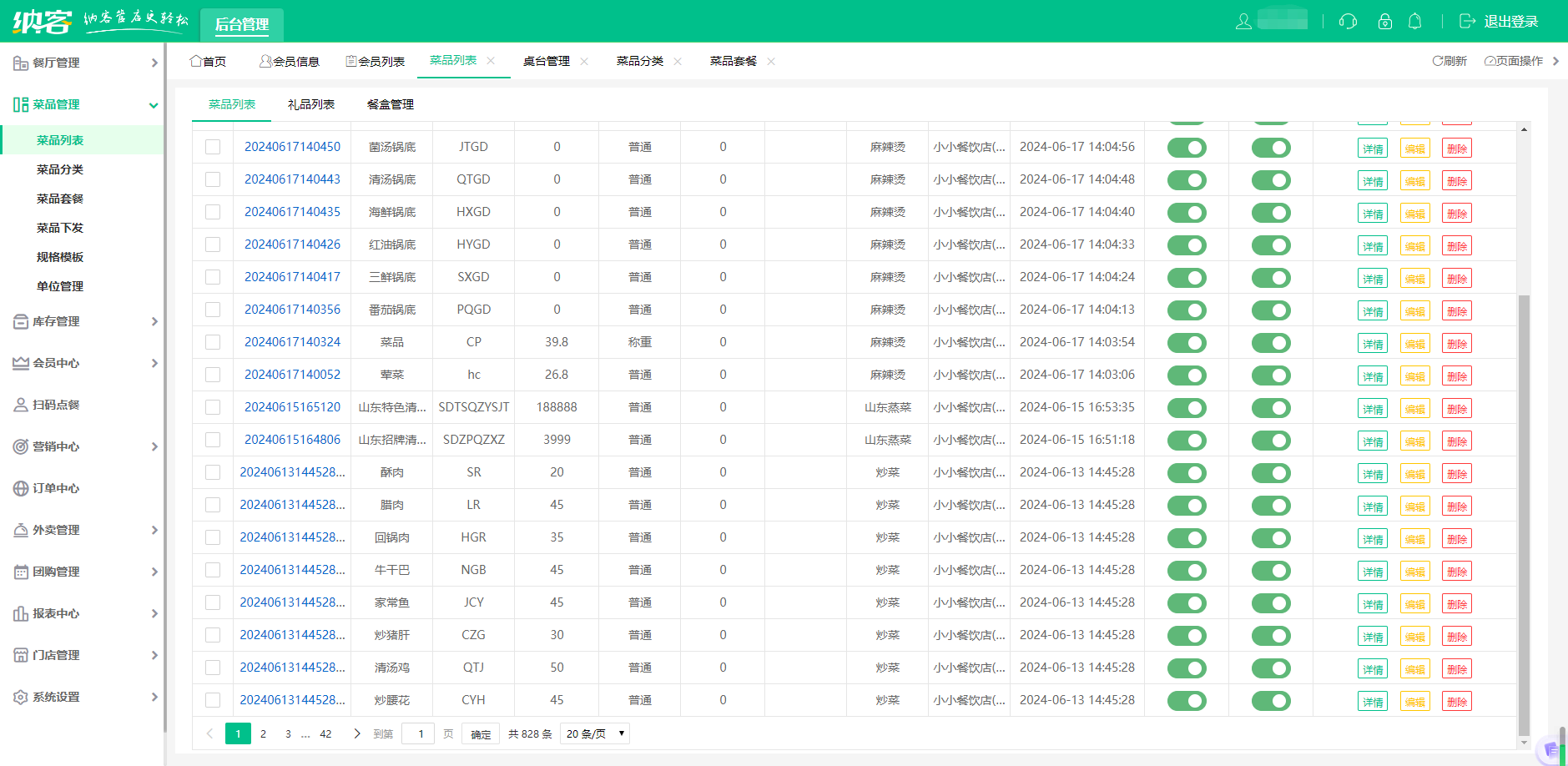The image size is (1568, 766).
Task: Open the customer service headset icon
Action: pos(1349,23)
